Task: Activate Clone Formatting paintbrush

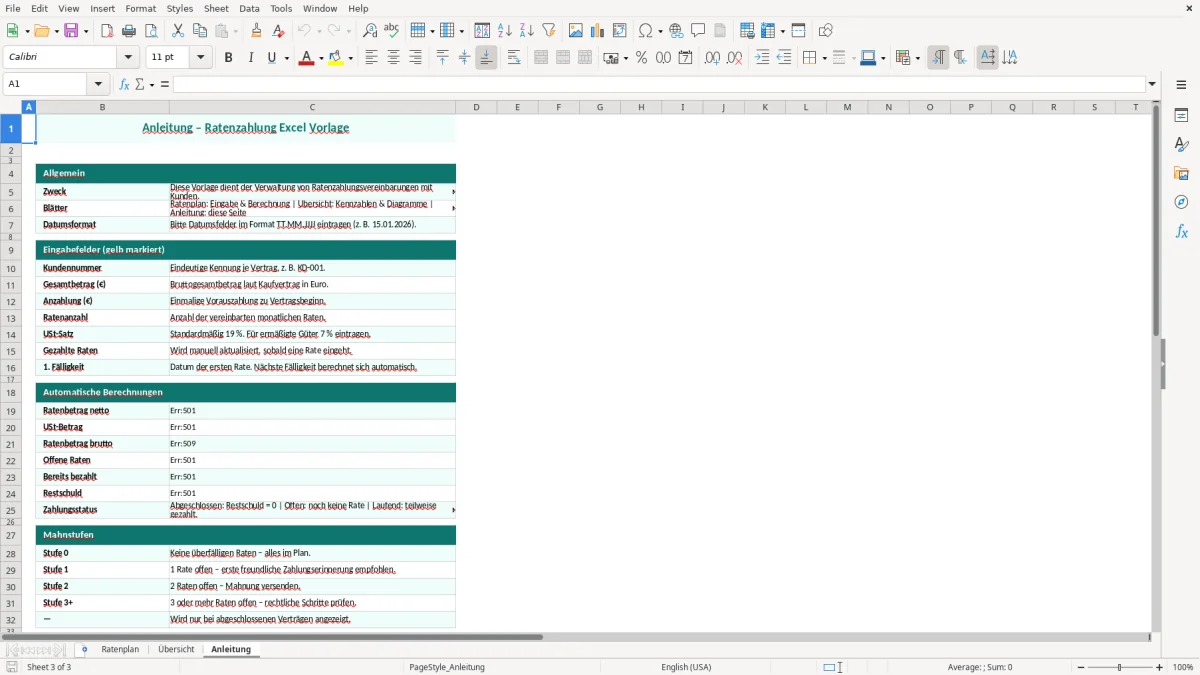Action: 256,31
